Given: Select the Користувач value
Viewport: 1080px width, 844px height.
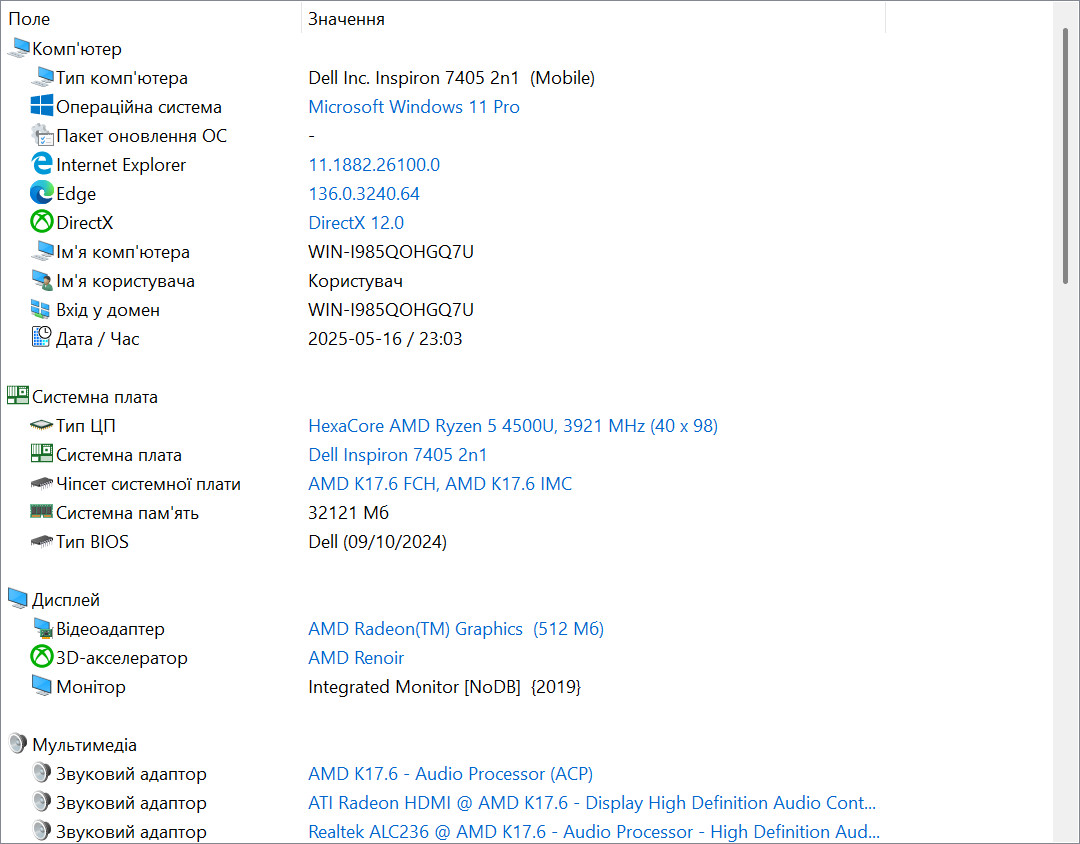Looking at the screenshot, I should (x=355, y=281).
